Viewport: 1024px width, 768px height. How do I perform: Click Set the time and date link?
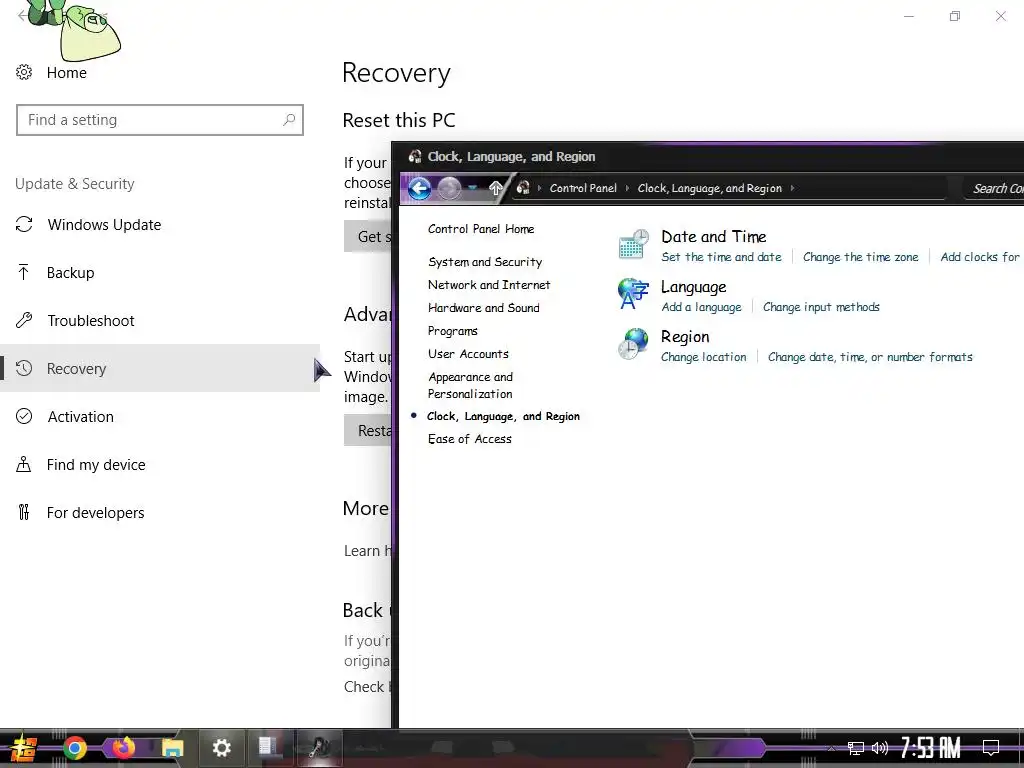coord(721,257)
